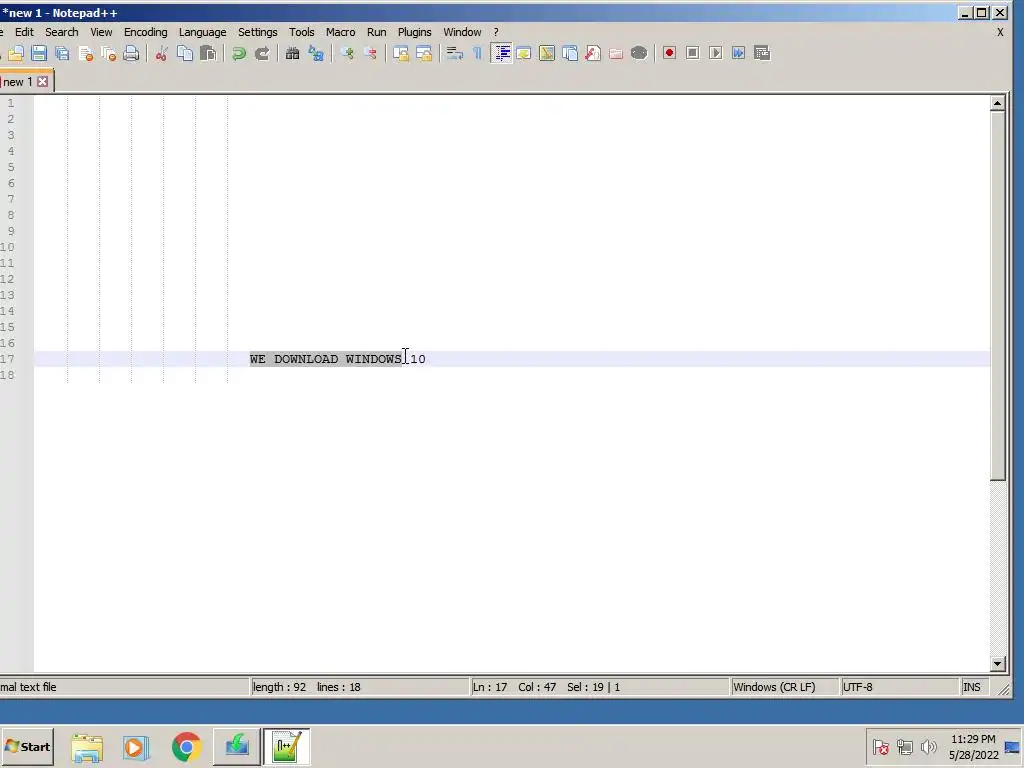Redo the edit using the Redo arrow icon

262,54
